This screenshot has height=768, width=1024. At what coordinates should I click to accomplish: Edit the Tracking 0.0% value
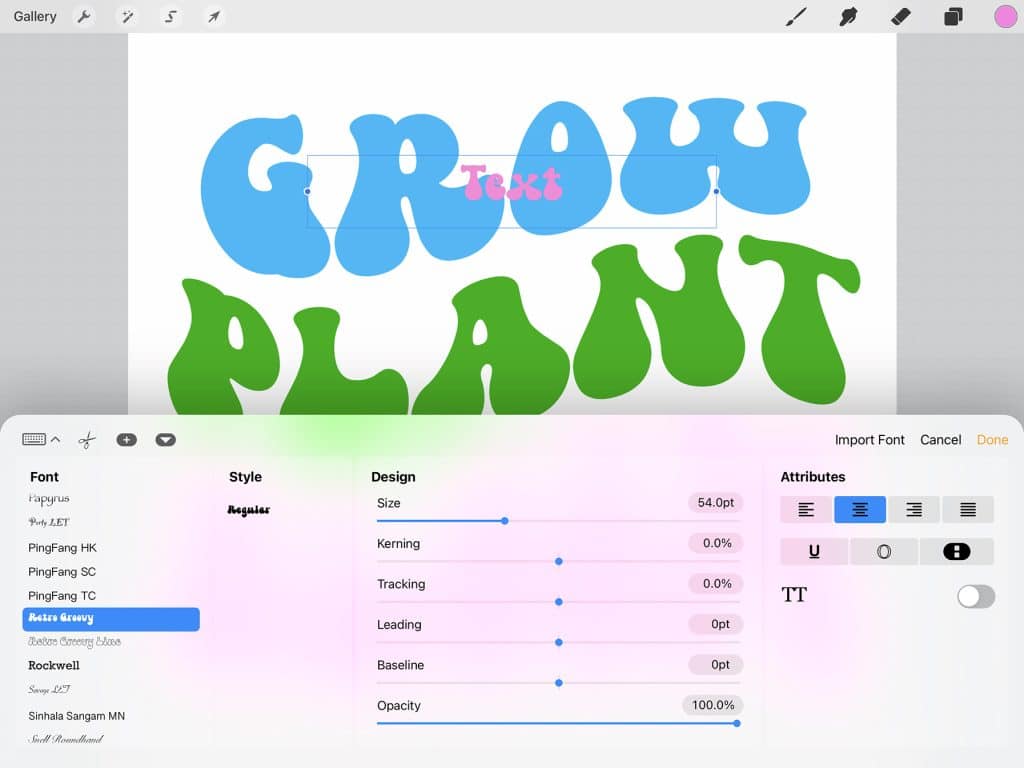pyautogui.click(x=715, y=584)
